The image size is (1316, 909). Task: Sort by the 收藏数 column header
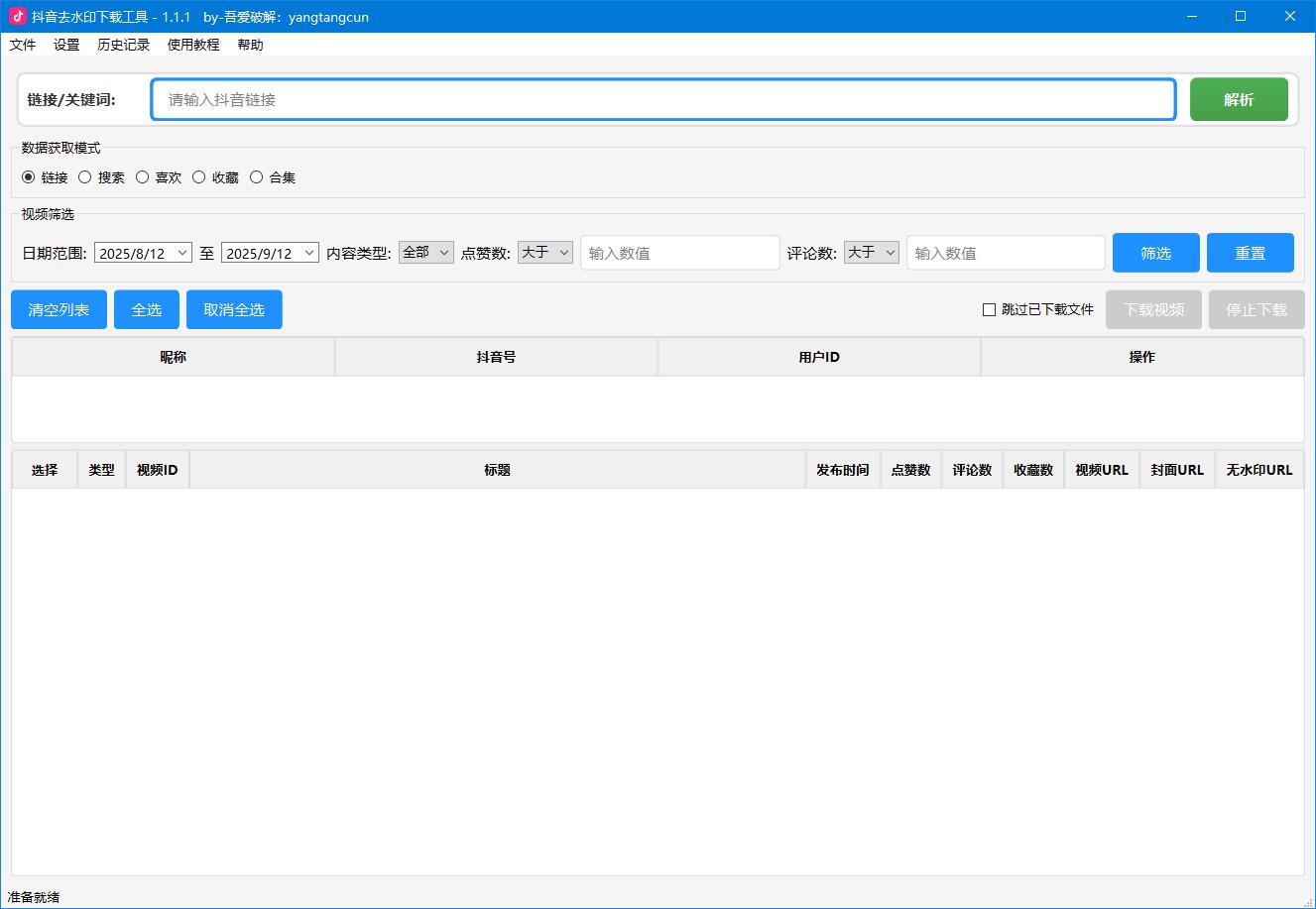click(1033, 470)
